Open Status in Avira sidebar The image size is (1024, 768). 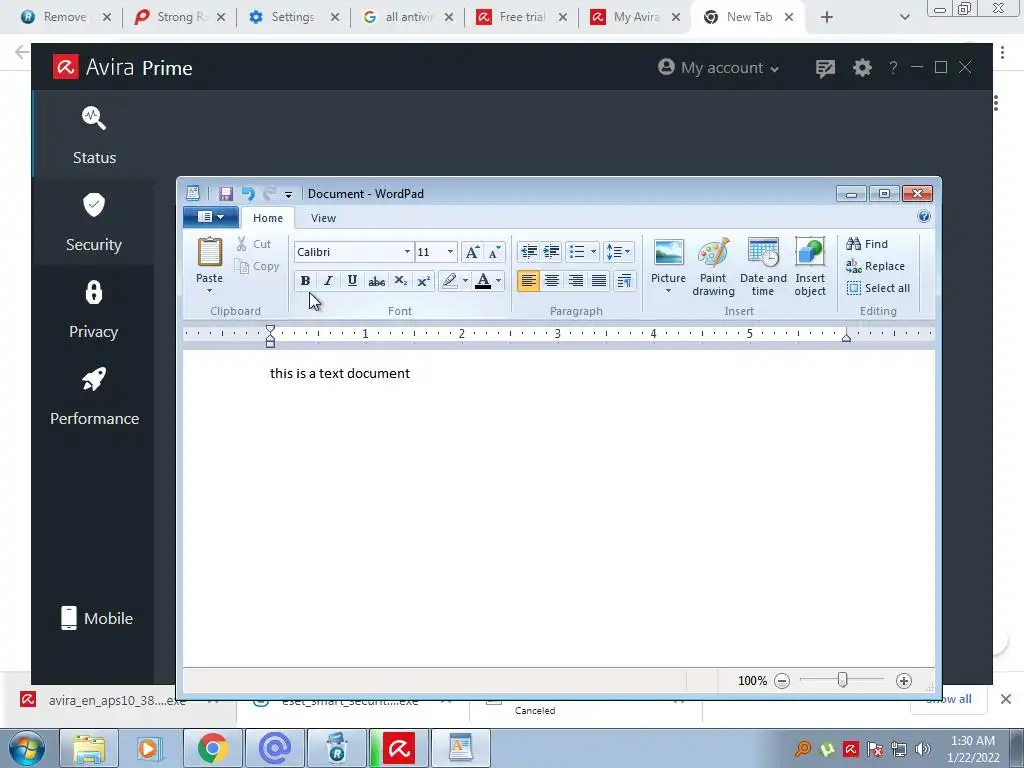pyautogui.click(x=94, y=136)
